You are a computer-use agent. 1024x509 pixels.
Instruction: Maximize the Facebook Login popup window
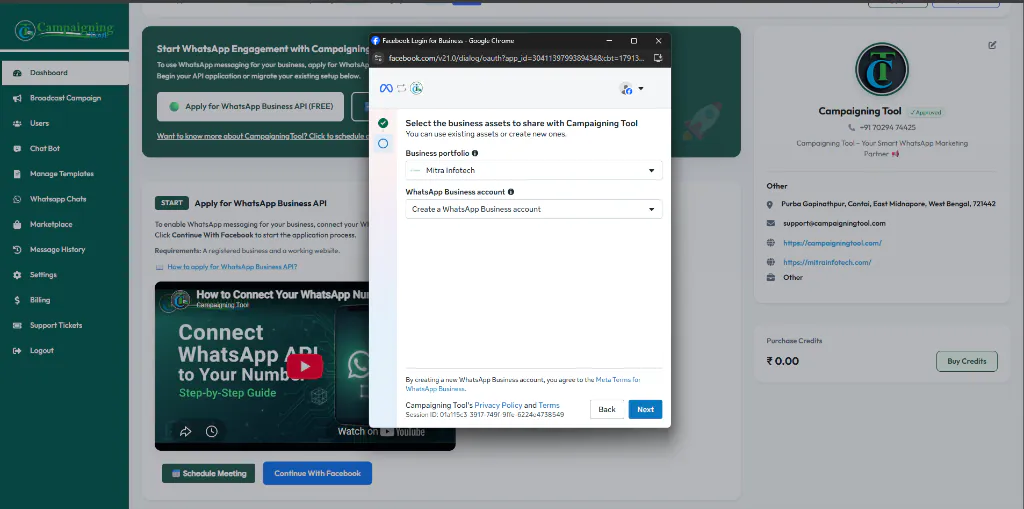(633, 41)
